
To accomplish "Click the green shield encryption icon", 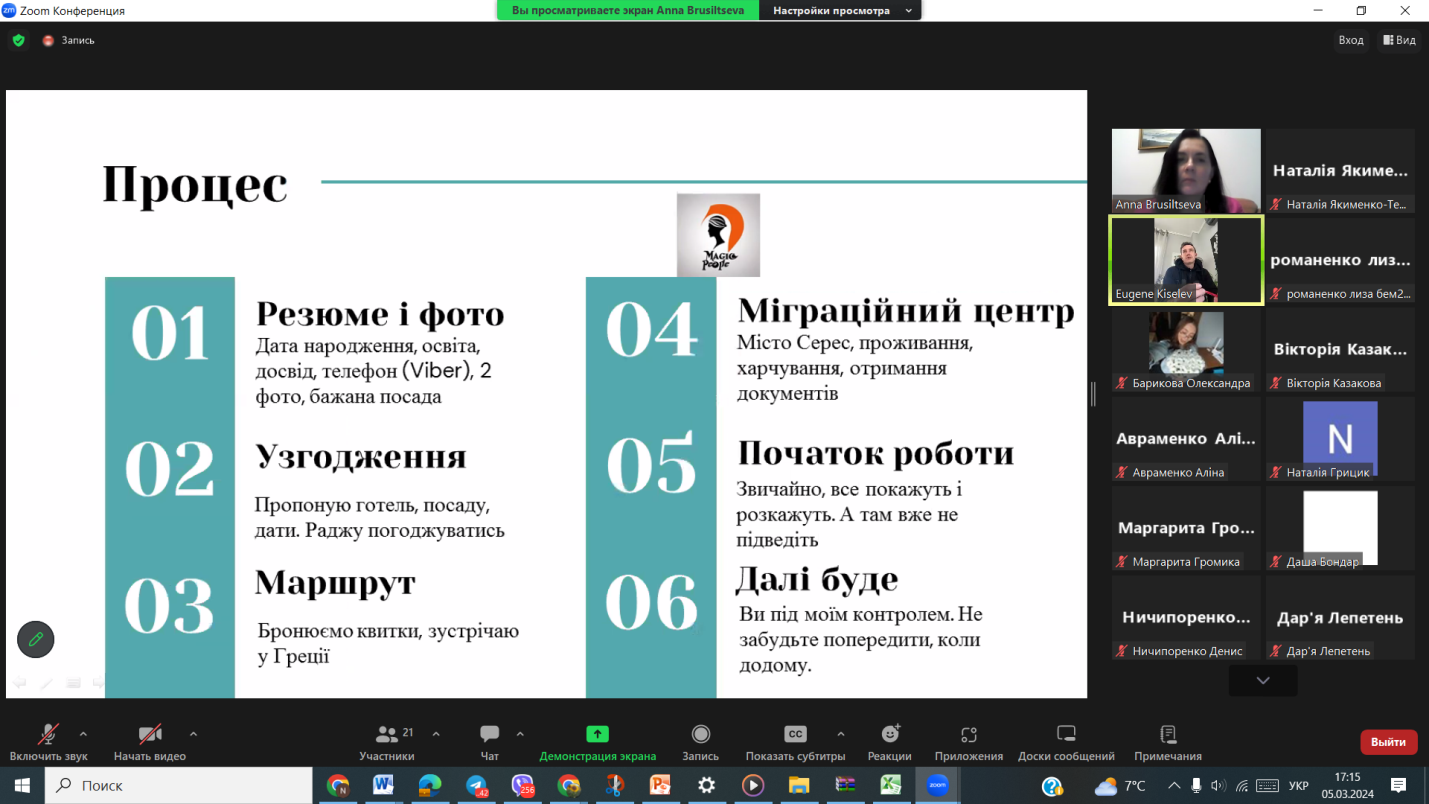I will pos(18,41).
